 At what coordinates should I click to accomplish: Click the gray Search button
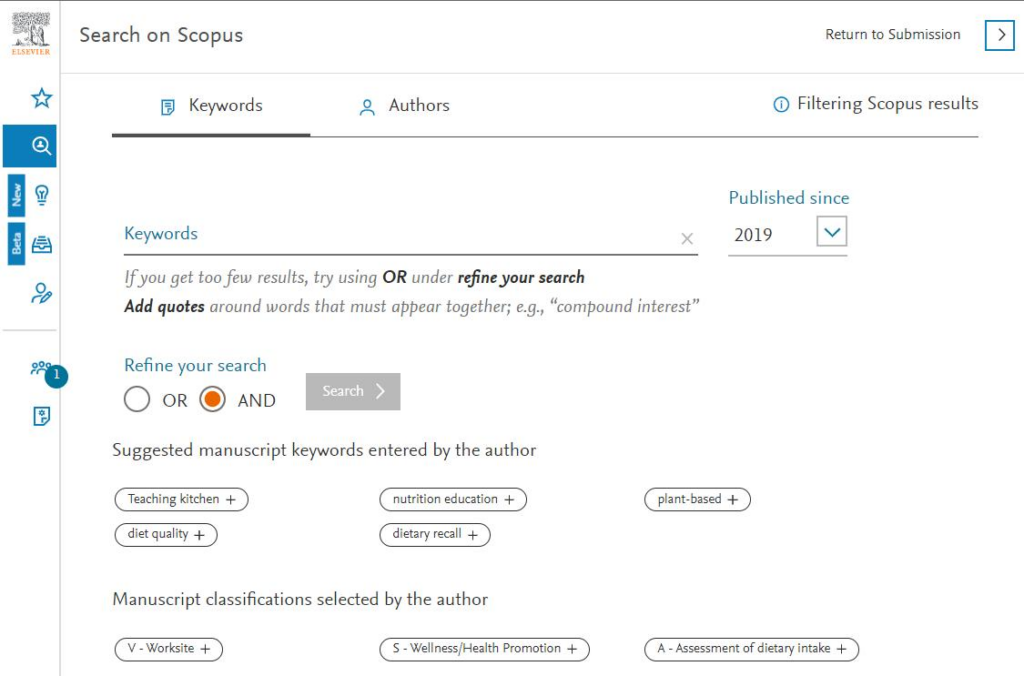point(353,391)
